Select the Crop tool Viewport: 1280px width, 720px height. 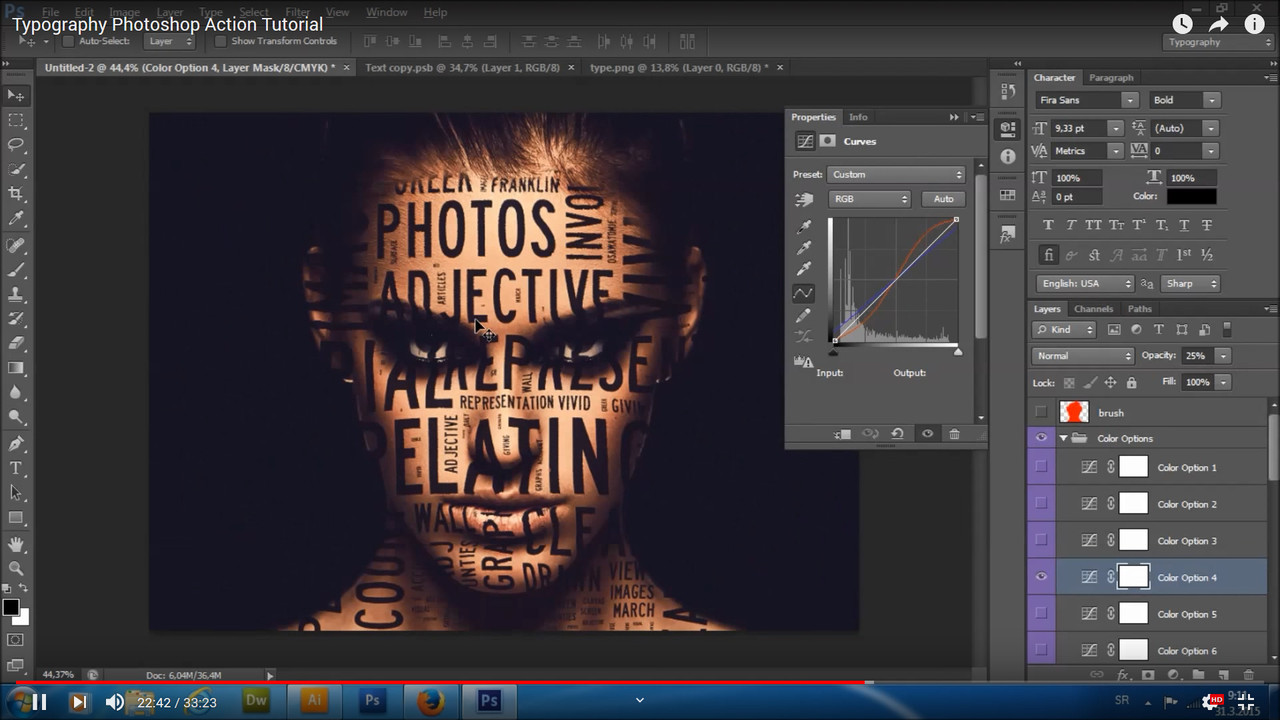[x=16, y=194]
